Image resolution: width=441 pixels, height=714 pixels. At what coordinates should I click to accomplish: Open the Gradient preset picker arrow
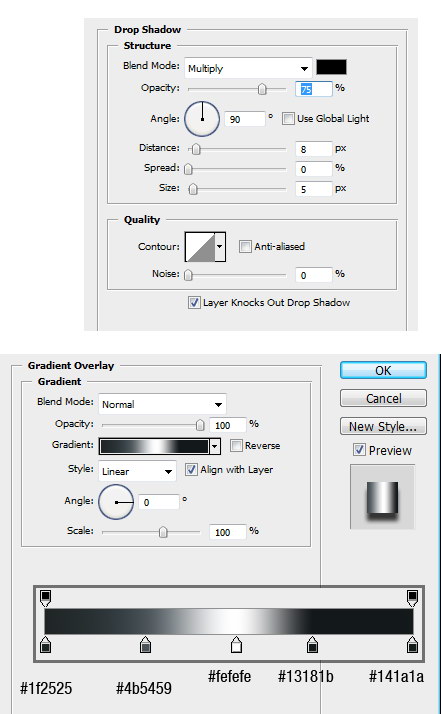click(215, 447)
